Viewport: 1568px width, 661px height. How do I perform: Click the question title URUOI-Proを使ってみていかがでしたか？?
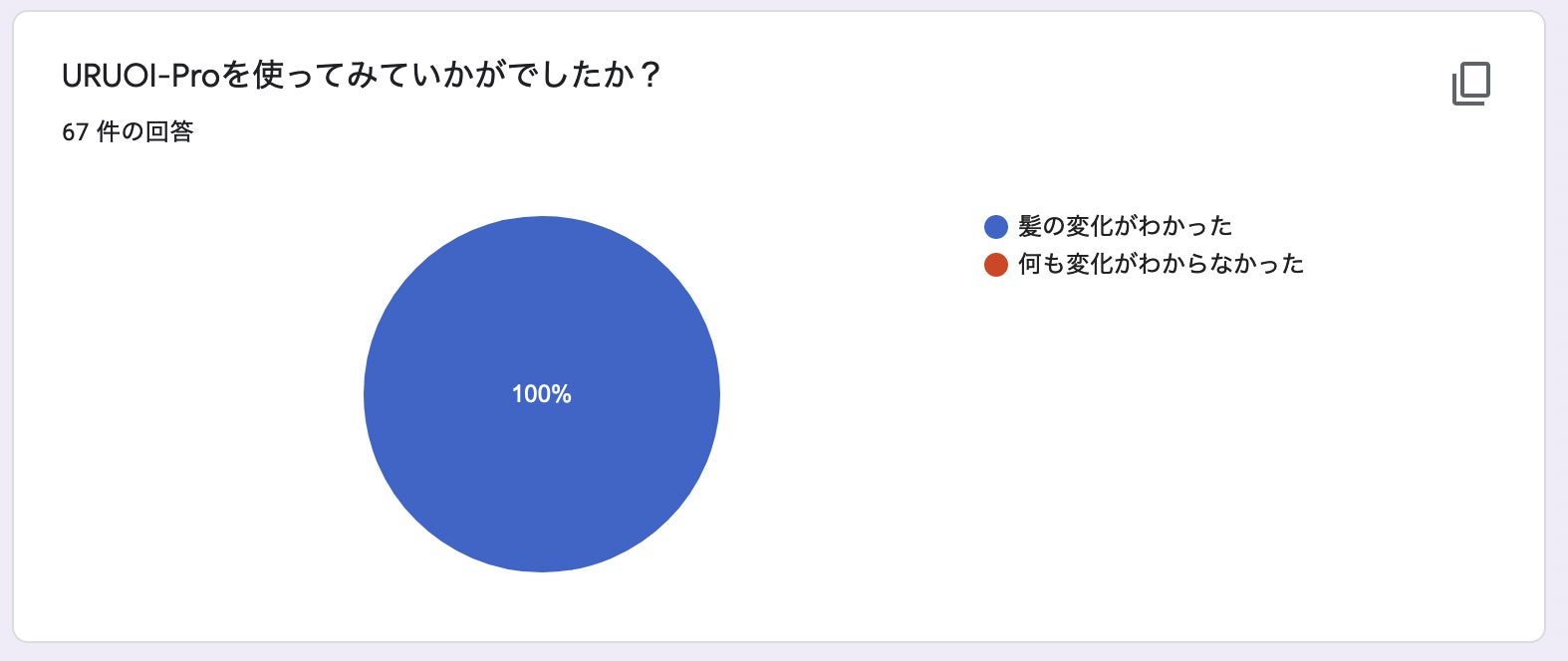(361, 76)
